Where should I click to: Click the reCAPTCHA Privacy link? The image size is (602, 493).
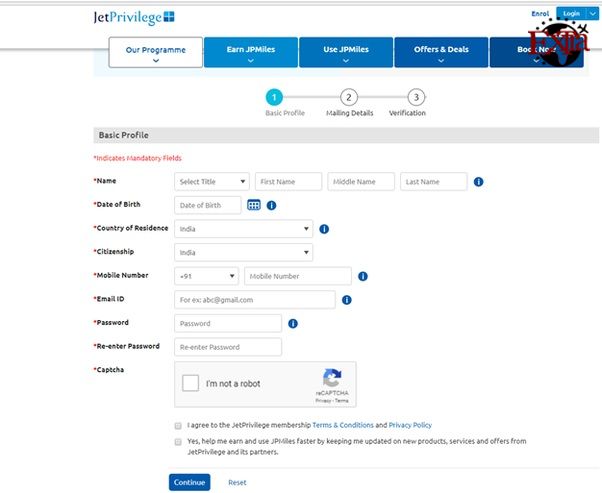coord(323,401)
